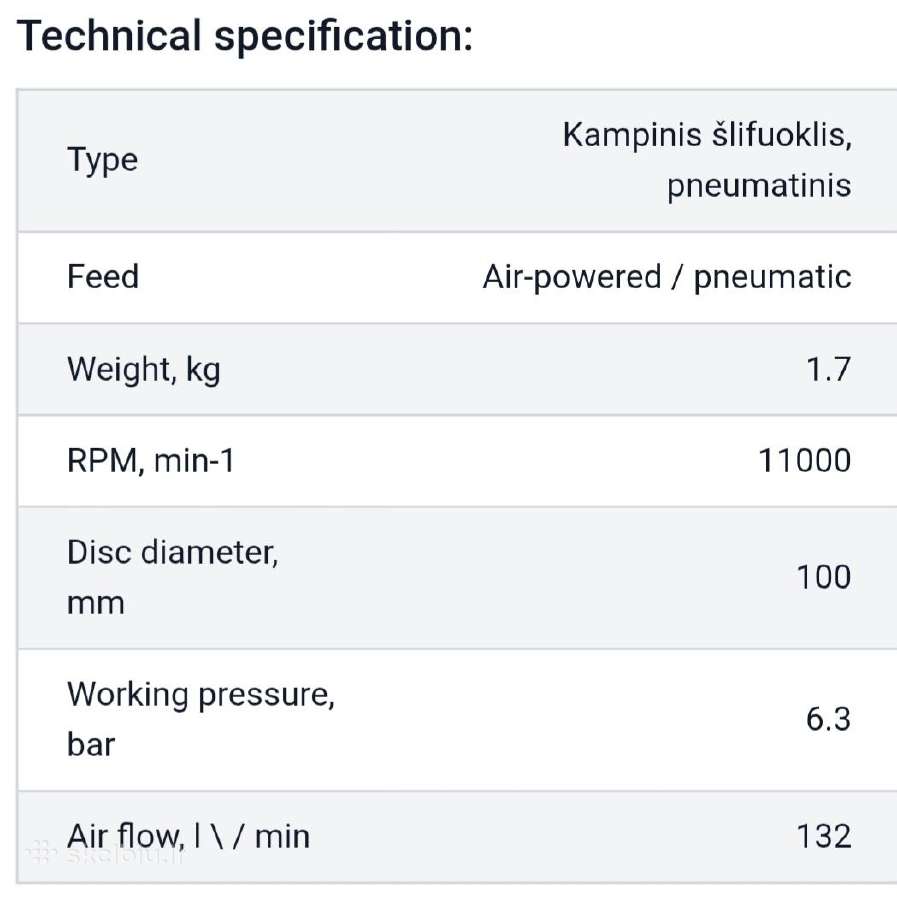Click the Air-powered / pneumatic value
This screenshot has height=900, width=897.
(x=667, y=278)
